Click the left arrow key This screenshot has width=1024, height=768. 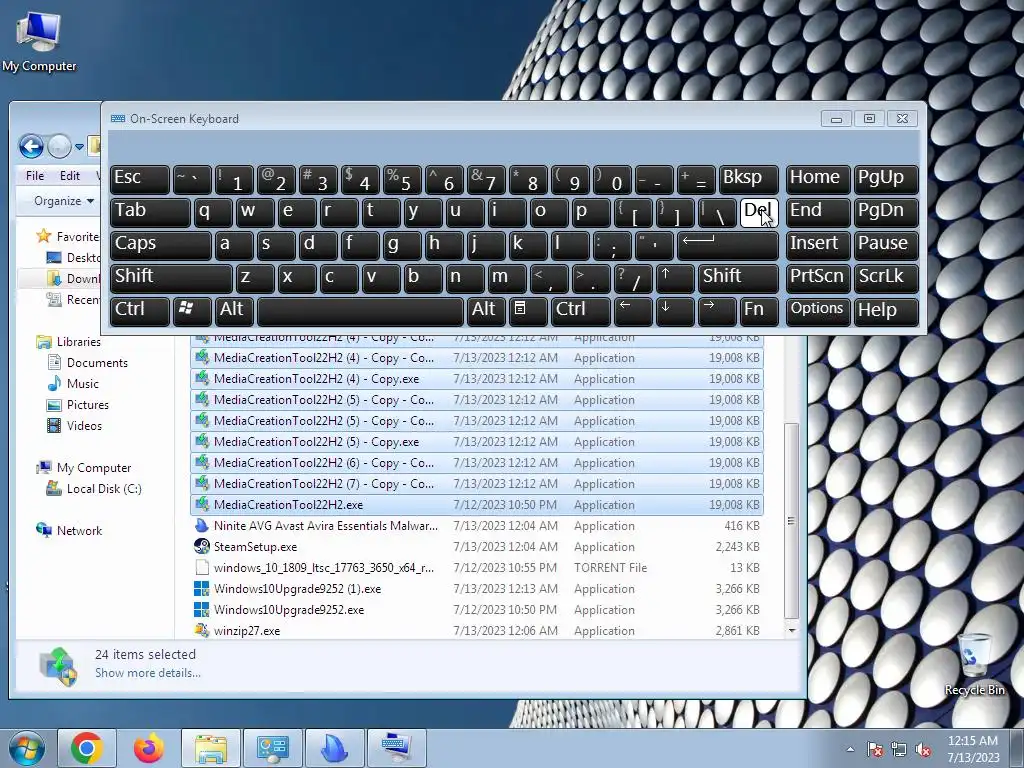click(633, 311)
